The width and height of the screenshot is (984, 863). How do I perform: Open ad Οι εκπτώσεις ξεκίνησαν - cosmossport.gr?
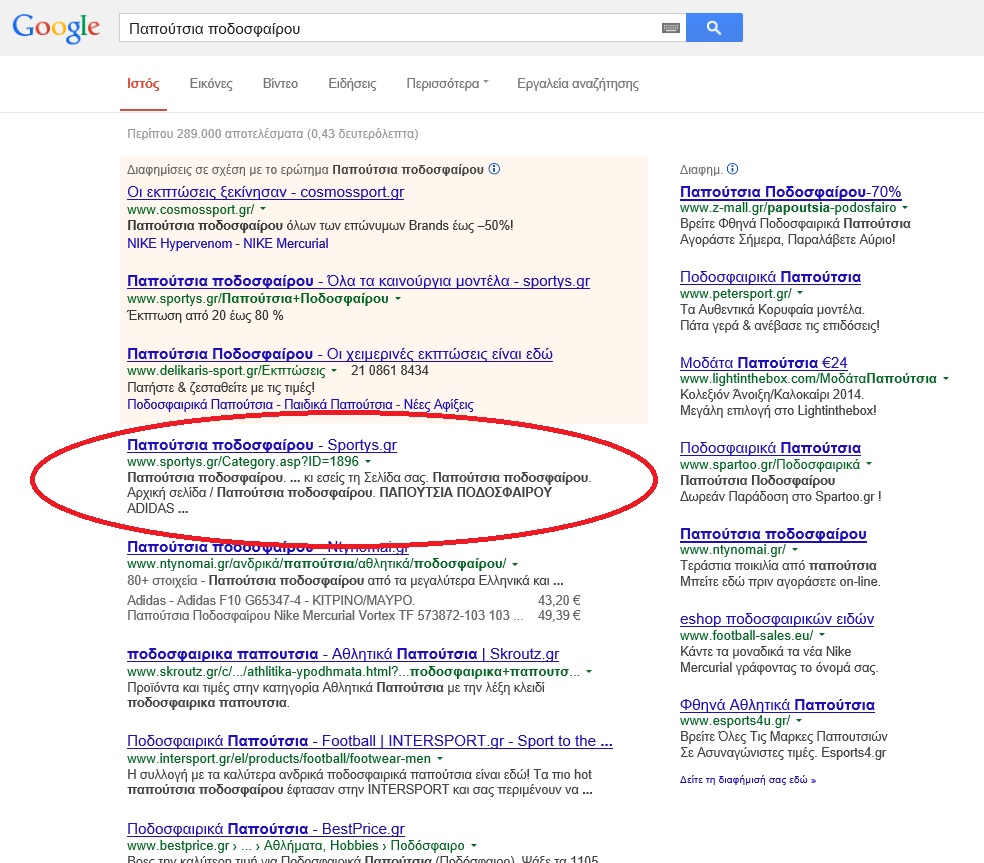point(265,192)
